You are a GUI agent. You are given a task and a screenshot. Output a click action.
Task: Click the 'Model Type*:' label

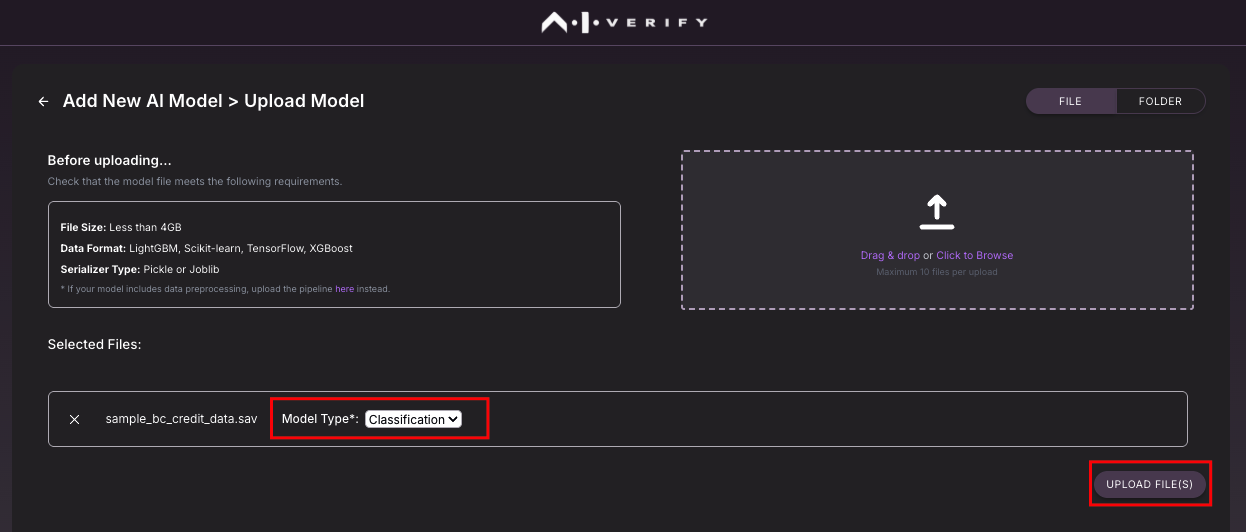coord(320,419)
